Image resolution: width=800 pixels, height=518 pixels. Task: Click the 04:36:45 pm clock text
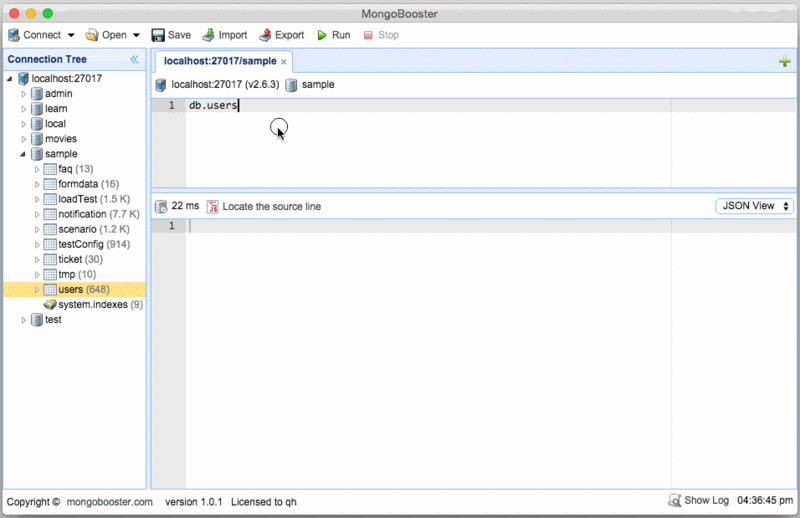point(765,501)
